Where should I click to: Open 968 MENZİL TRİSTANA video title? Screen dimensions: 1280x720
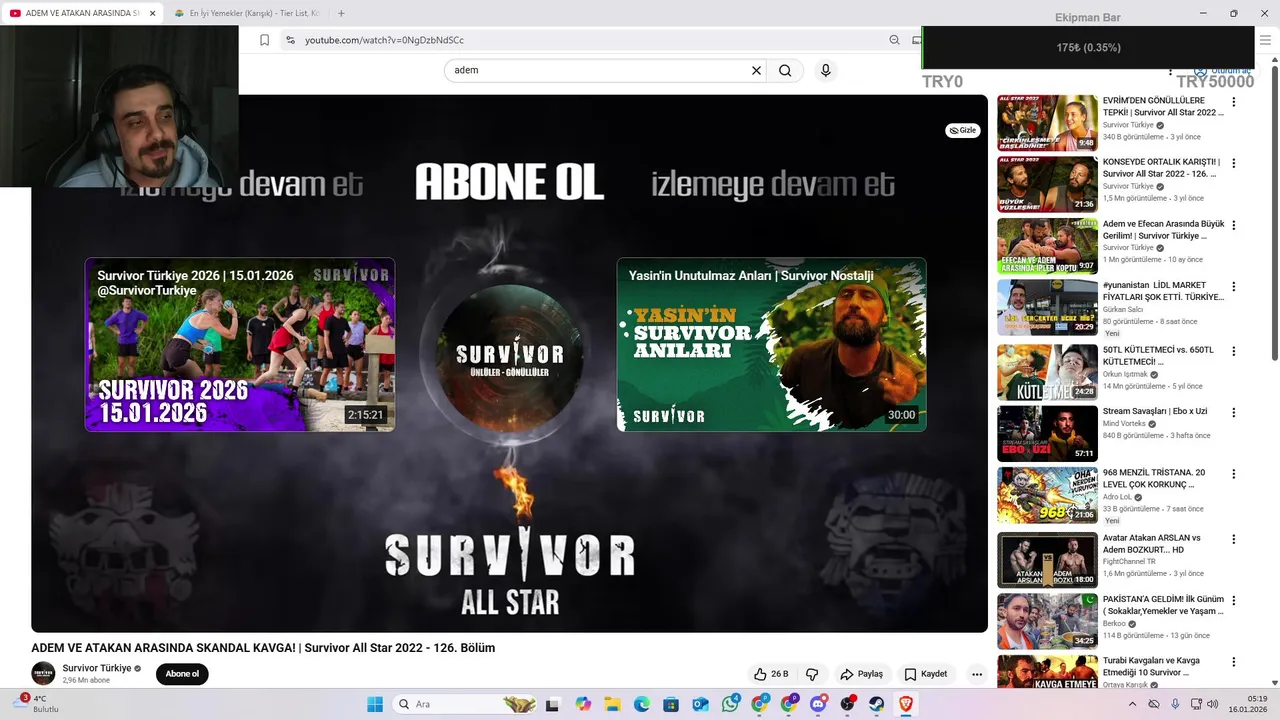1154,478
